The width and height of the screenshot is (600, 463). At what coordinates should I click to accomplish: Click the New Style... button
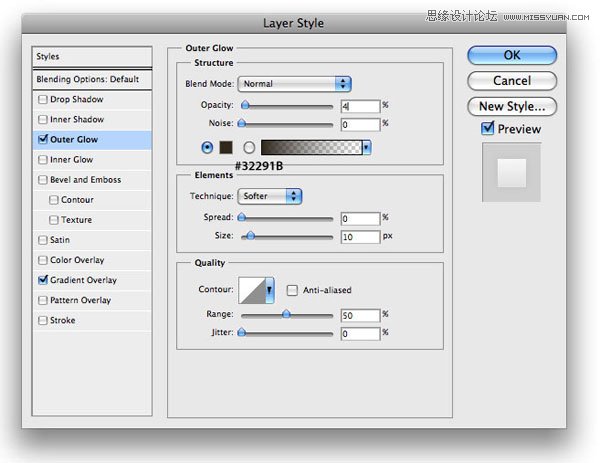click(x=512, y=106)
